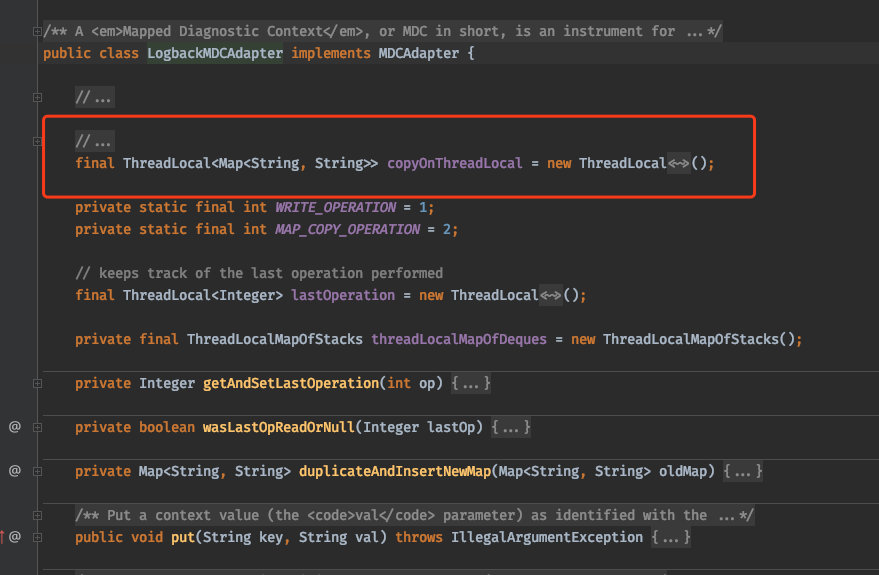Click @ gutter icon beside put method
Viewport: 879px width, 575px height.
[15, 537]
